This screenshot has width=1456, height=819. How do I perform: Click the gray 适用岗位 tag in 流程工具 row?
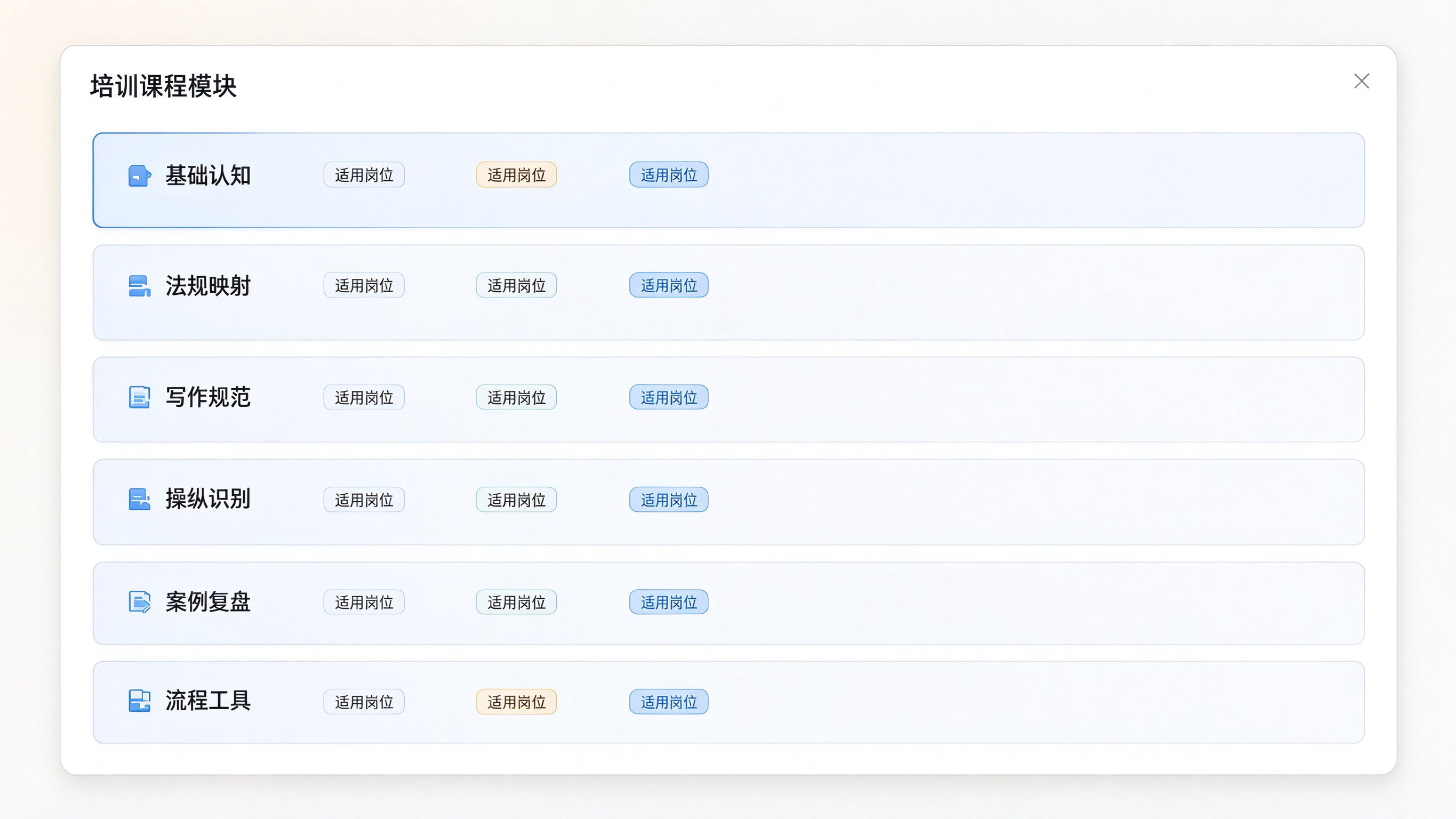(x=364, y=702)
